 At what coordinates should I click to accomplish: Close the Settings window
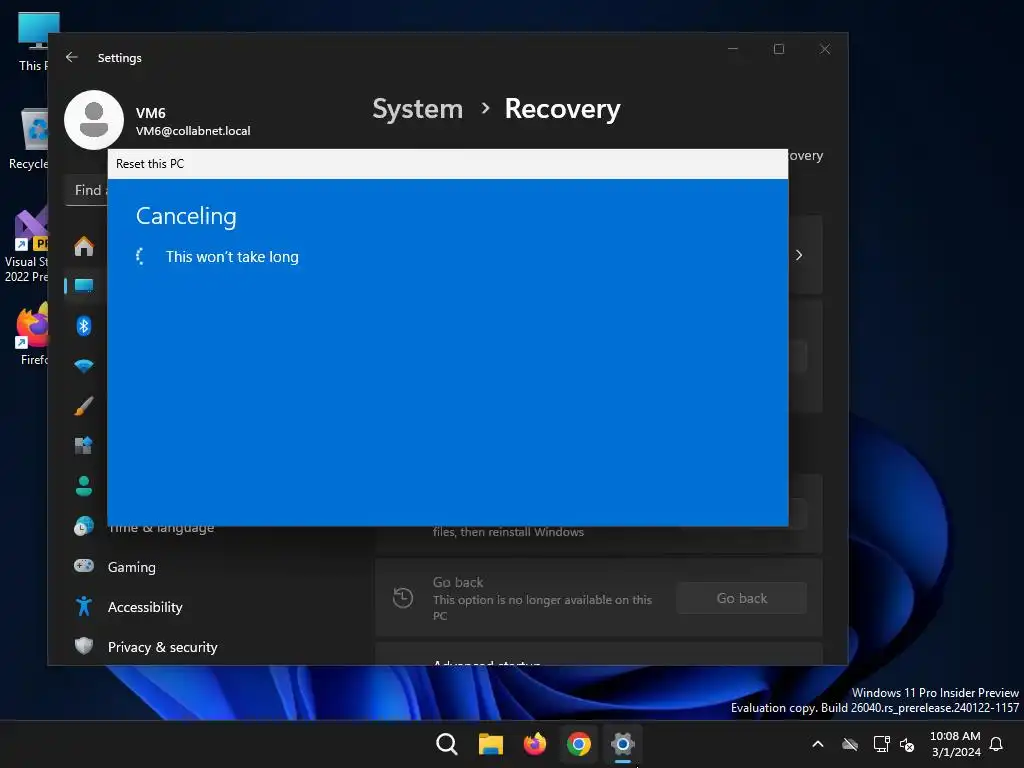tap(825, 49)
